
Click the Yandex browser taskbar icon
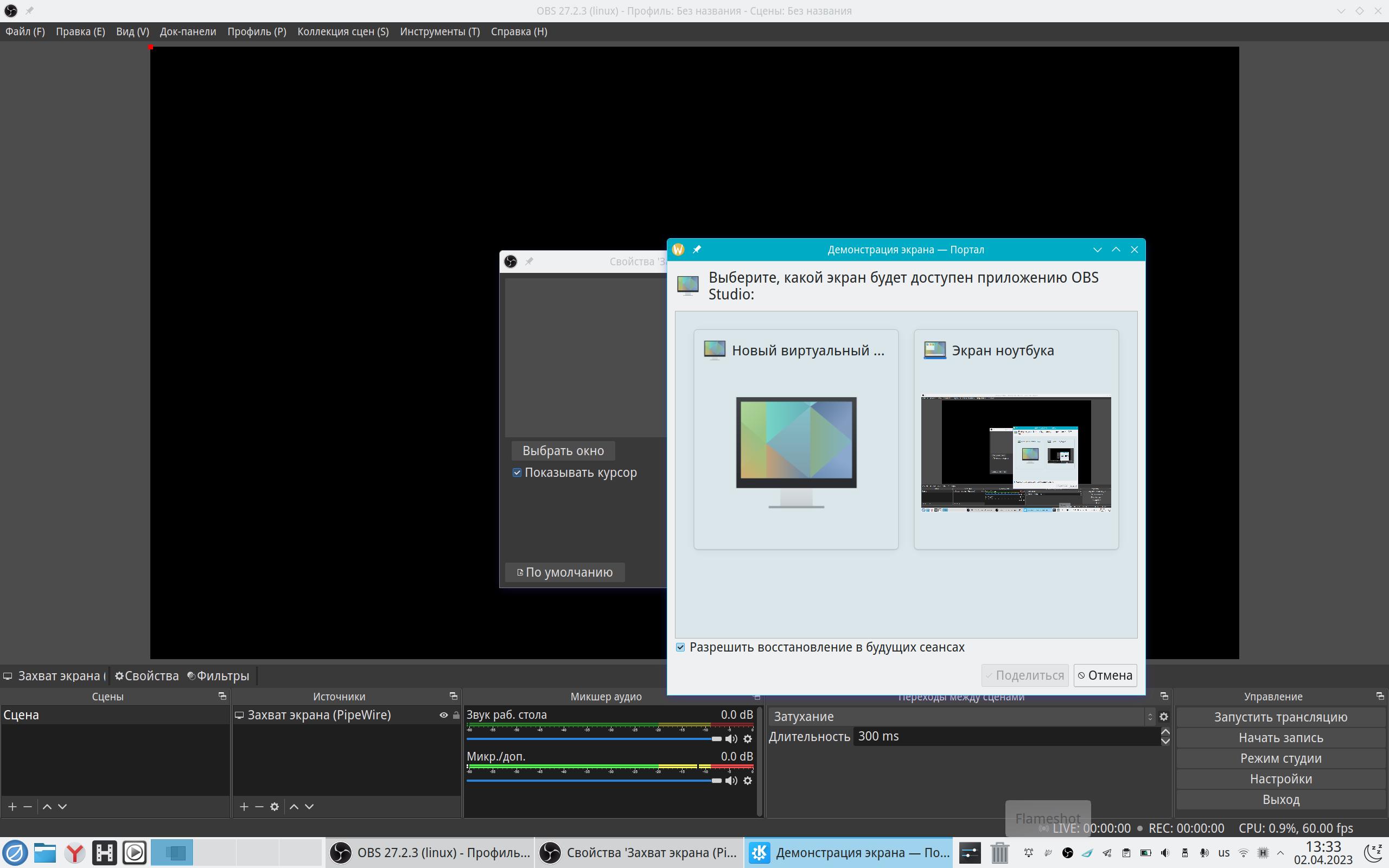[x=74, y=852]
